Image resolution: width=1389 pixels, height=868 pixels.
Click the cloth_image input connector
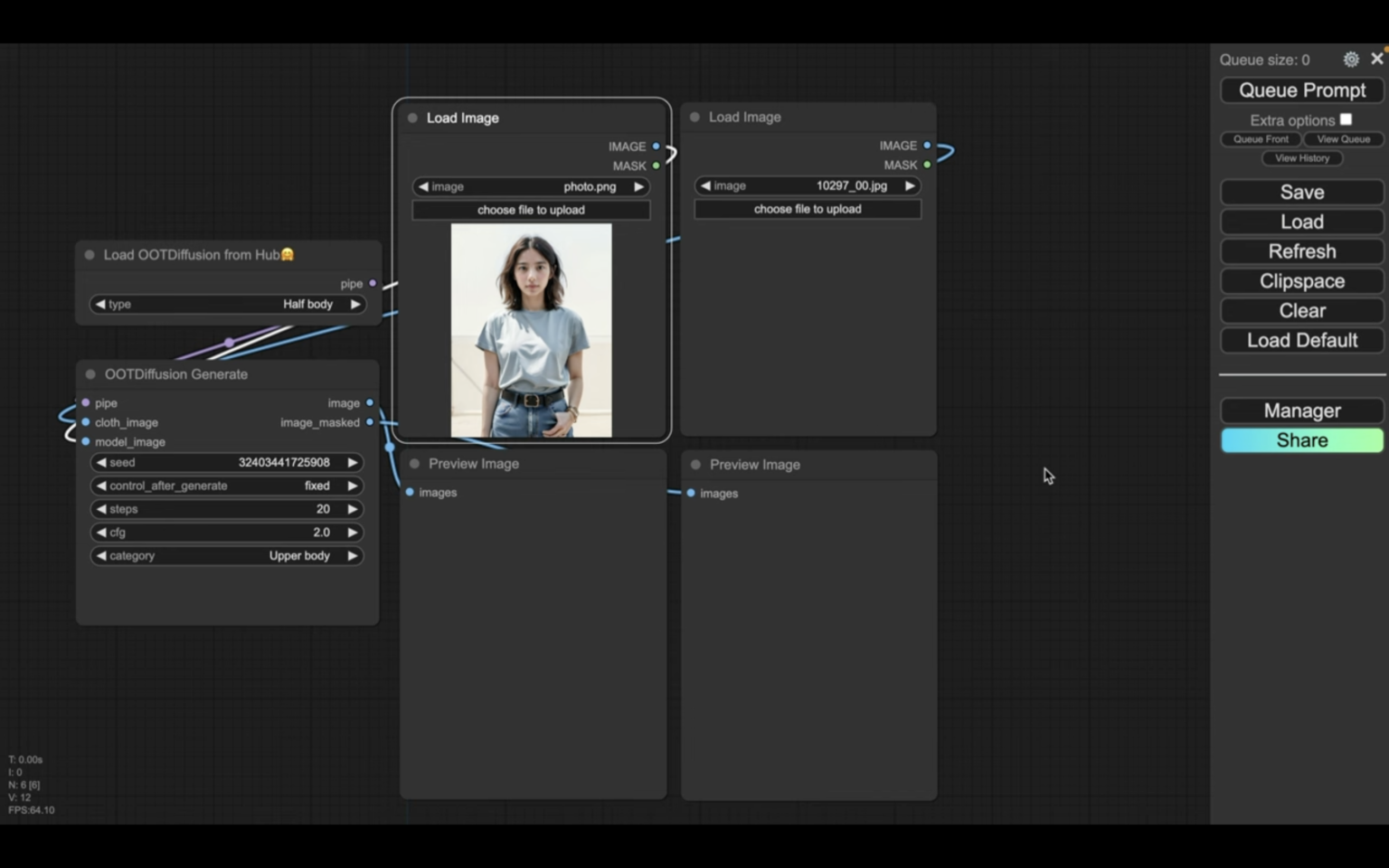click(86, 422)
